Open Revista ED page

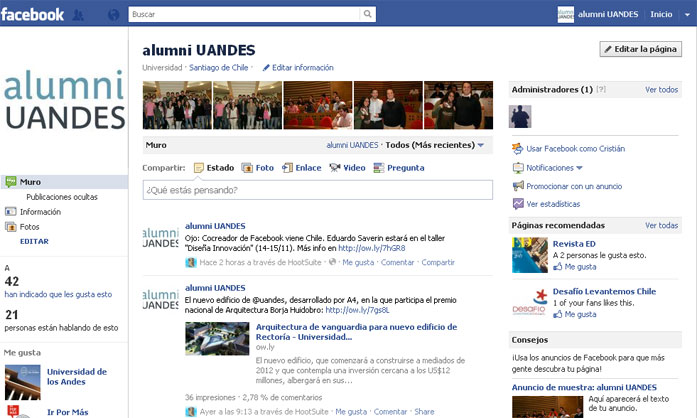pyautogui.click(x=574, y=244)
